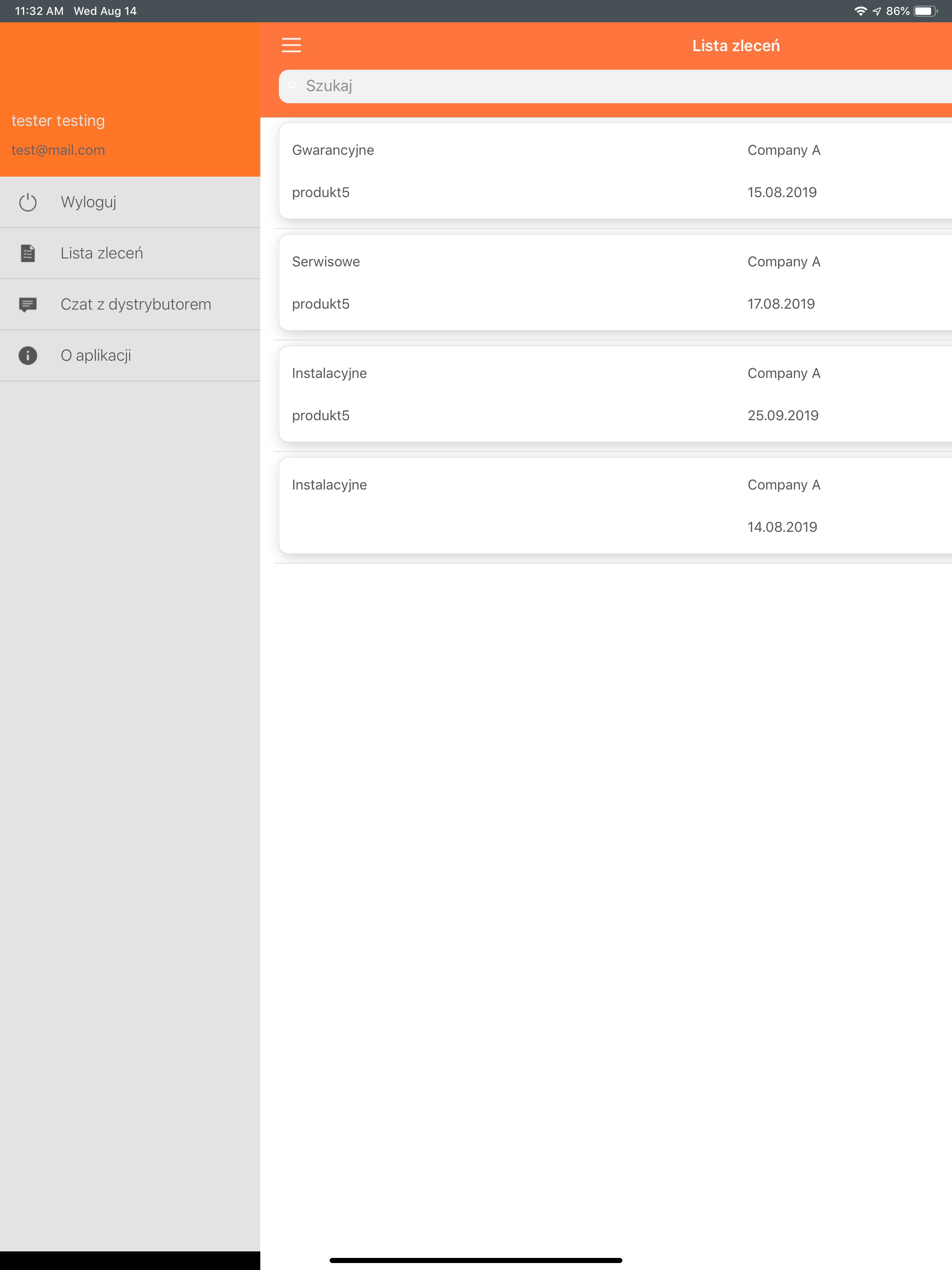Click the date 14.08.2019
The image size is (952, 1270).
click(x=782, y=527)
